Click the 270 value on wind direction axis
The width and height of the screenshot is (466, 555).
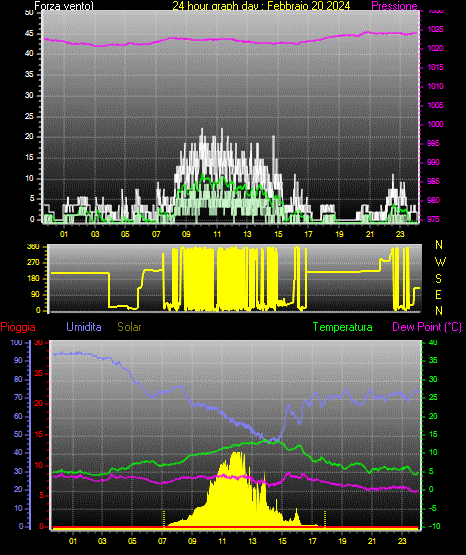33,263
